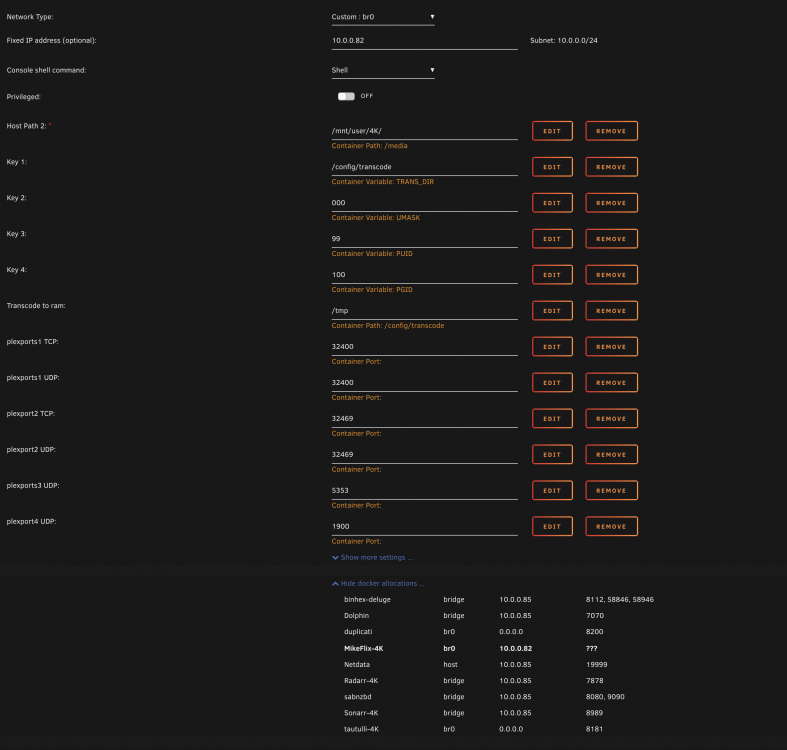Click the /tmp host path field
The height and width of the screenshot is (750, 787).
coord(424,311)
